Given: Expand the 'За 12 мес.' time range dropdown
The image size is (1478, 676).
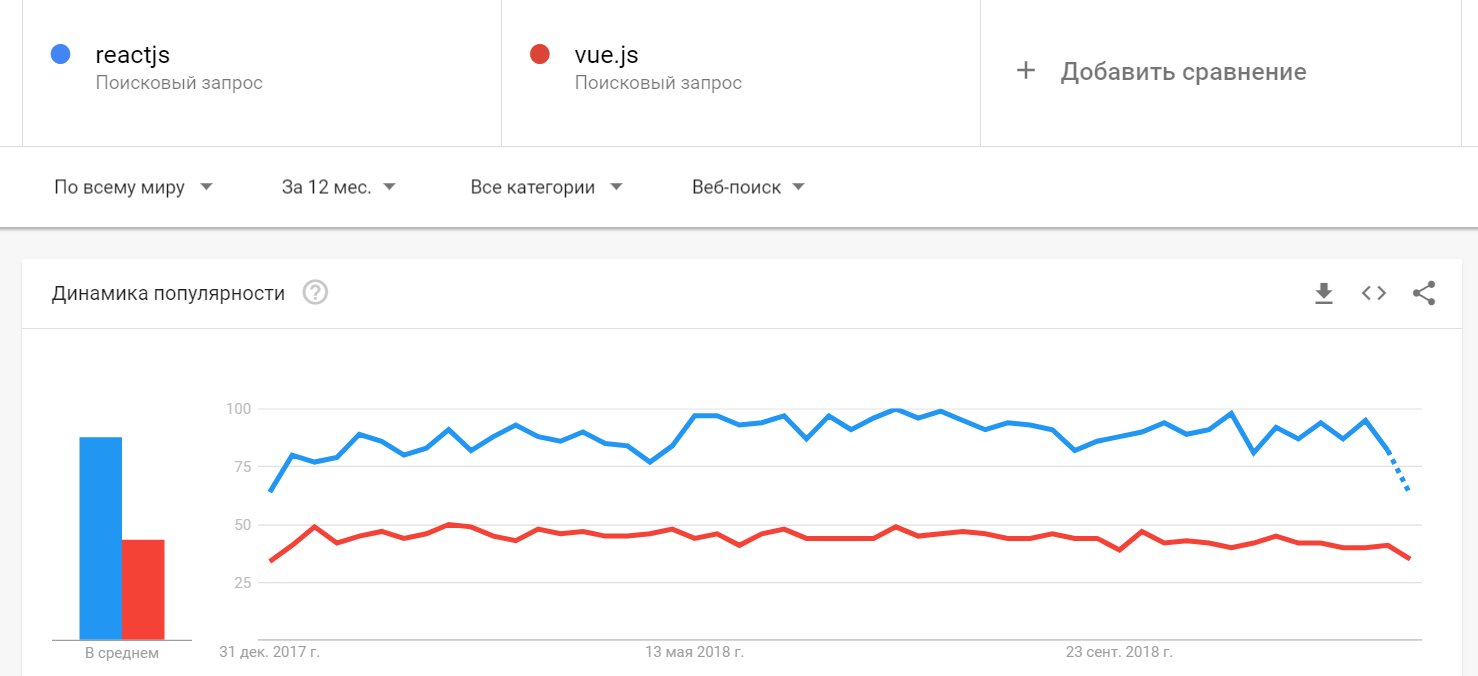Looking at the screenshot, I should 338,187.
